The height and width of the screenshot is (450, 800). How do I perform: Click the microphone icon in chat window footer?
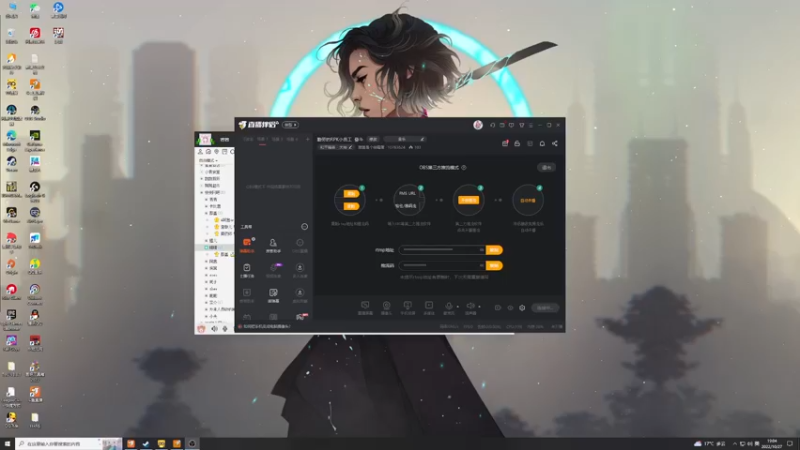[225, 329]
